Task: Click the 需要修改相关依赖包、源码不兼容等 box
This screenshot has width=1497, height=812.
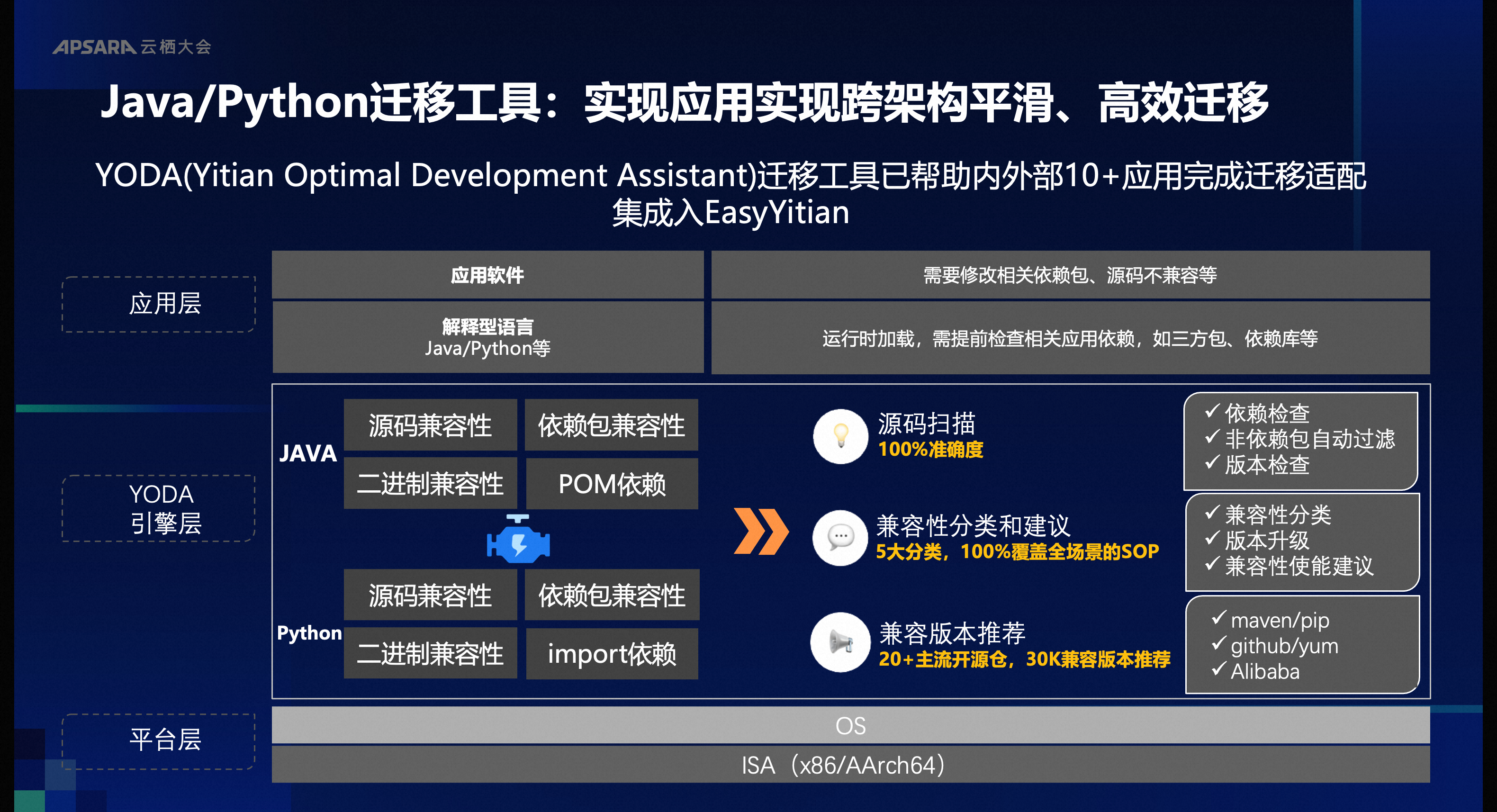Action: (x=1071, y=274)
